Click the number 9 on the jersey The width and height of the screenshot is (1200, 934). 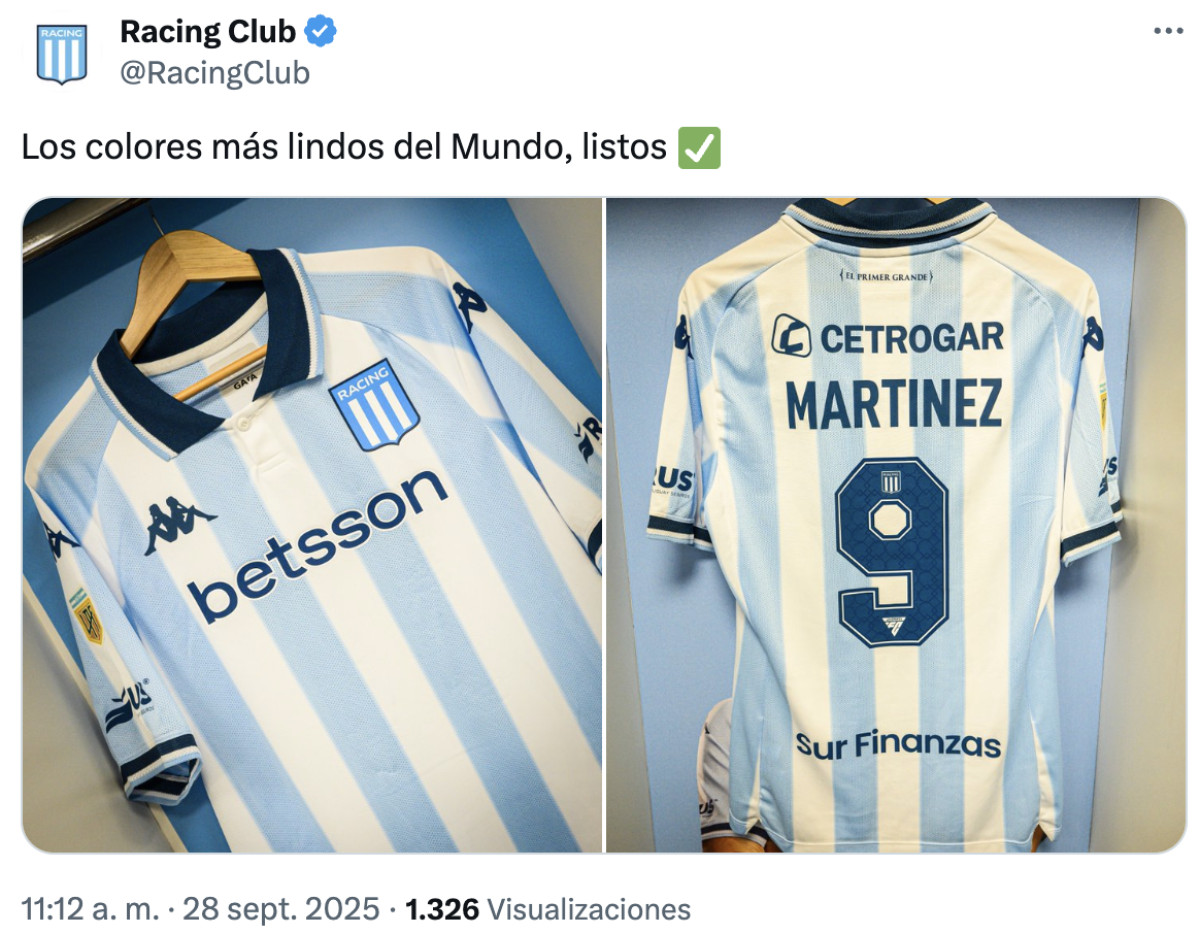coord(891,551)
